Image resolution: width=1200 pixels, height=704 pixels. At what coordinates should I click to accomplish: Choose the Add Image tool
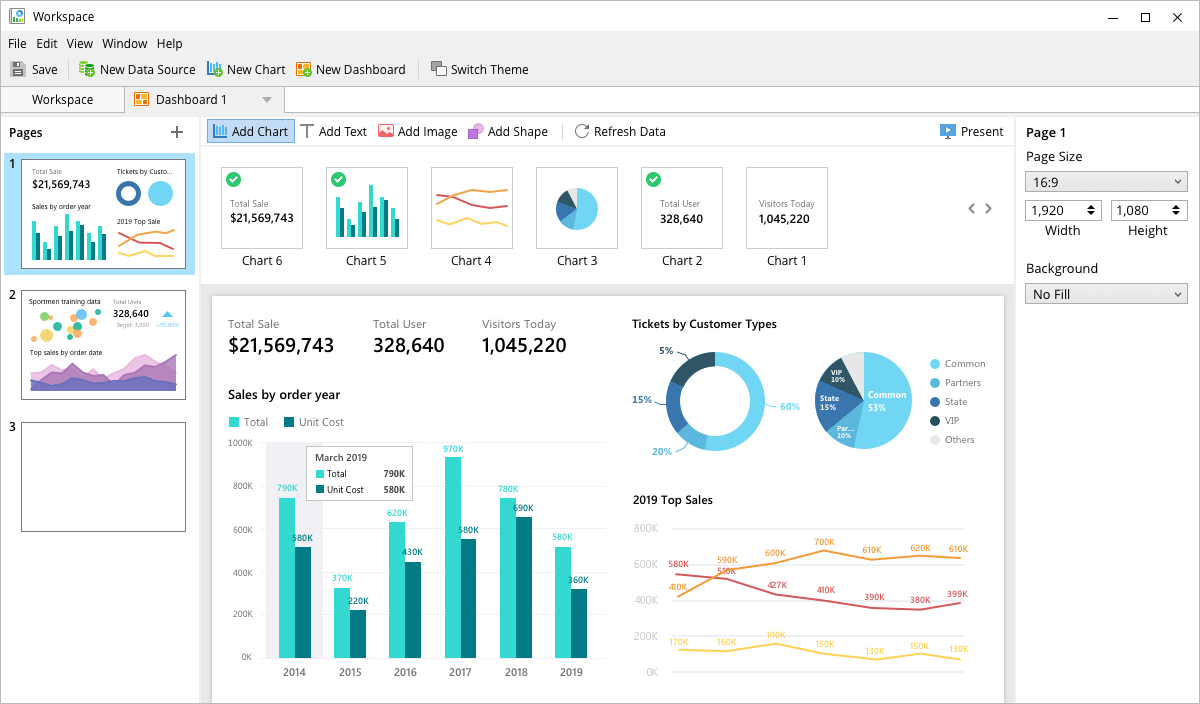[x=417, y=131]
